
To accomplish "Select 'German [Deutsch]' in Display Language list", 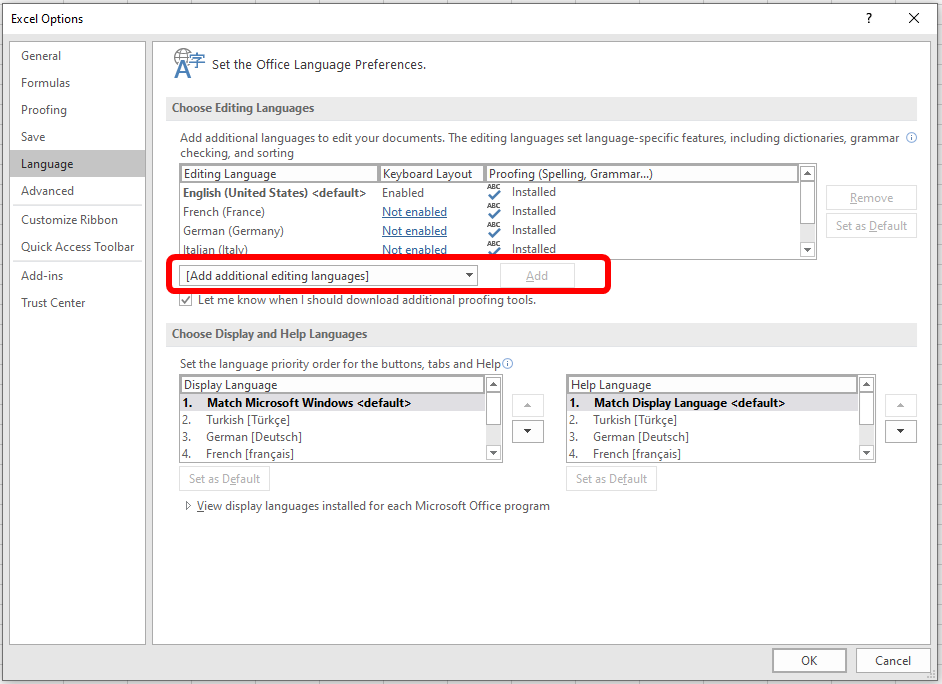I will [x=333, y=437].
